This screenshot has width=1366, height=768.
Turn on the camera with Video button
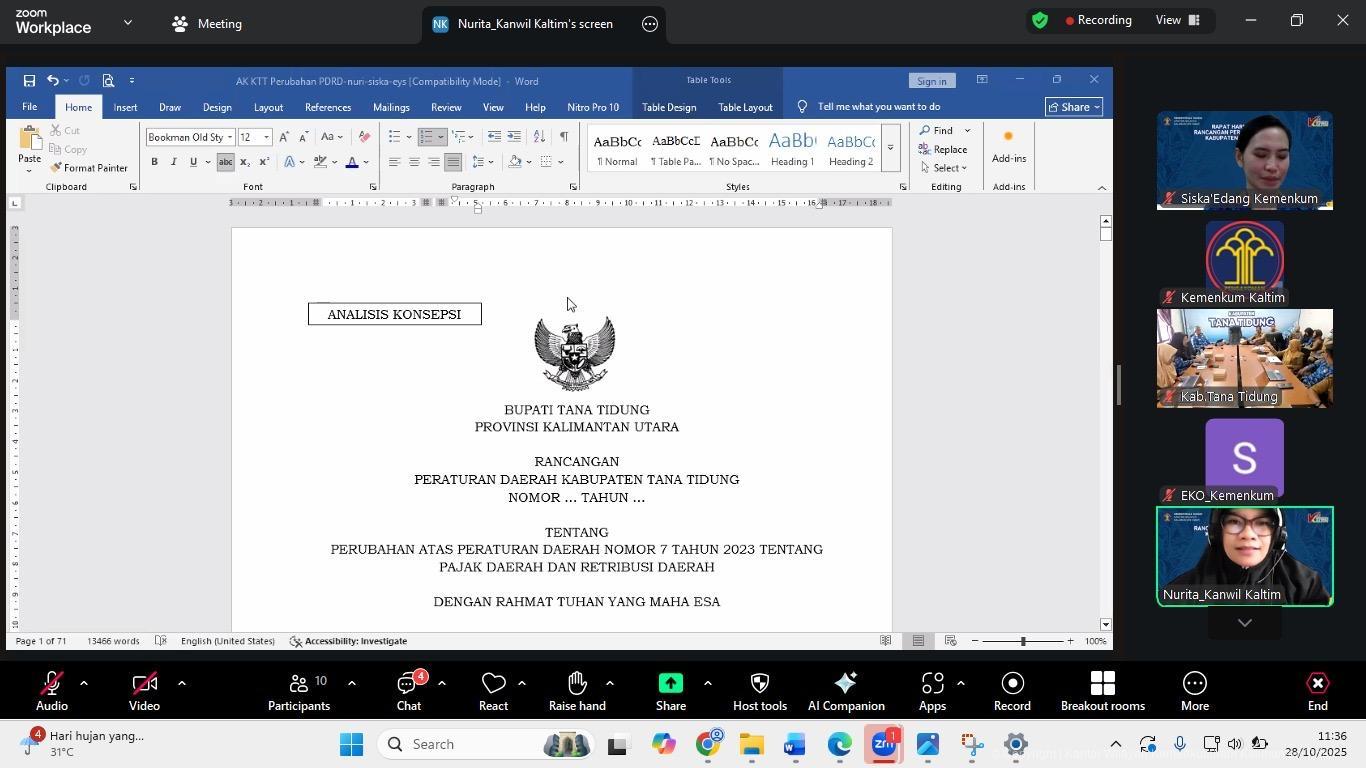tap(144, 691)
